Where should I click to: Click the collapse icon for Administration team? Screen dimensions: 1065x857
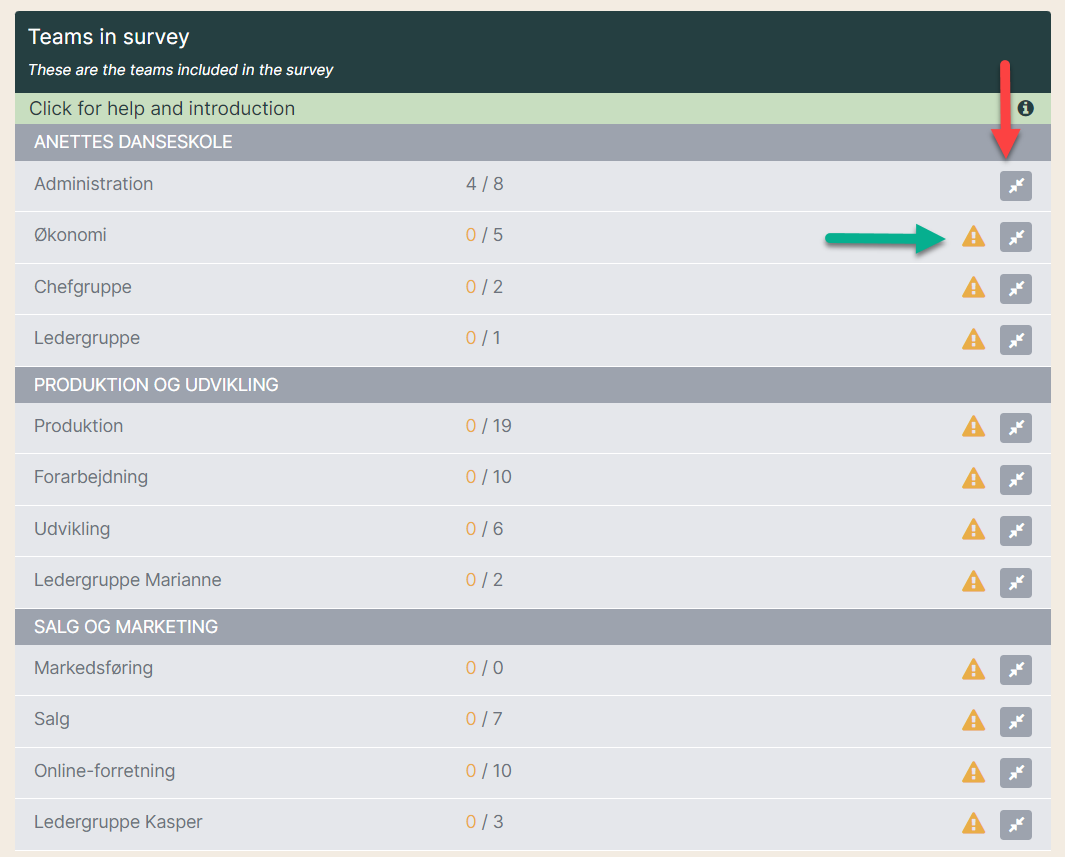click(1015, 186)
